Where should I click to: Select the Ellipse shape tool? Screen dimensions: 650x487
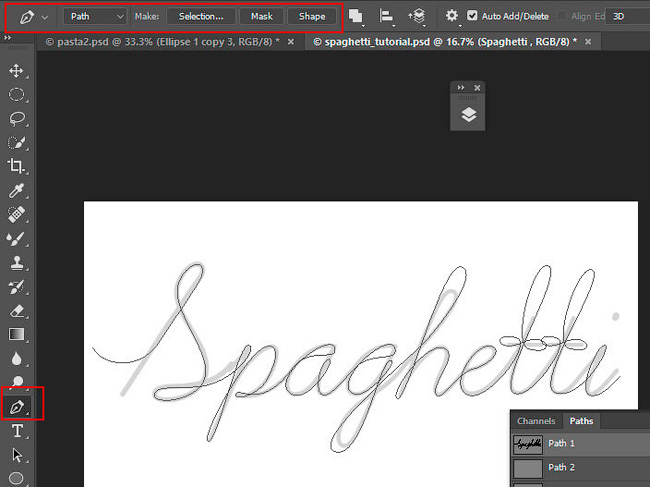(x=16, y=478)
